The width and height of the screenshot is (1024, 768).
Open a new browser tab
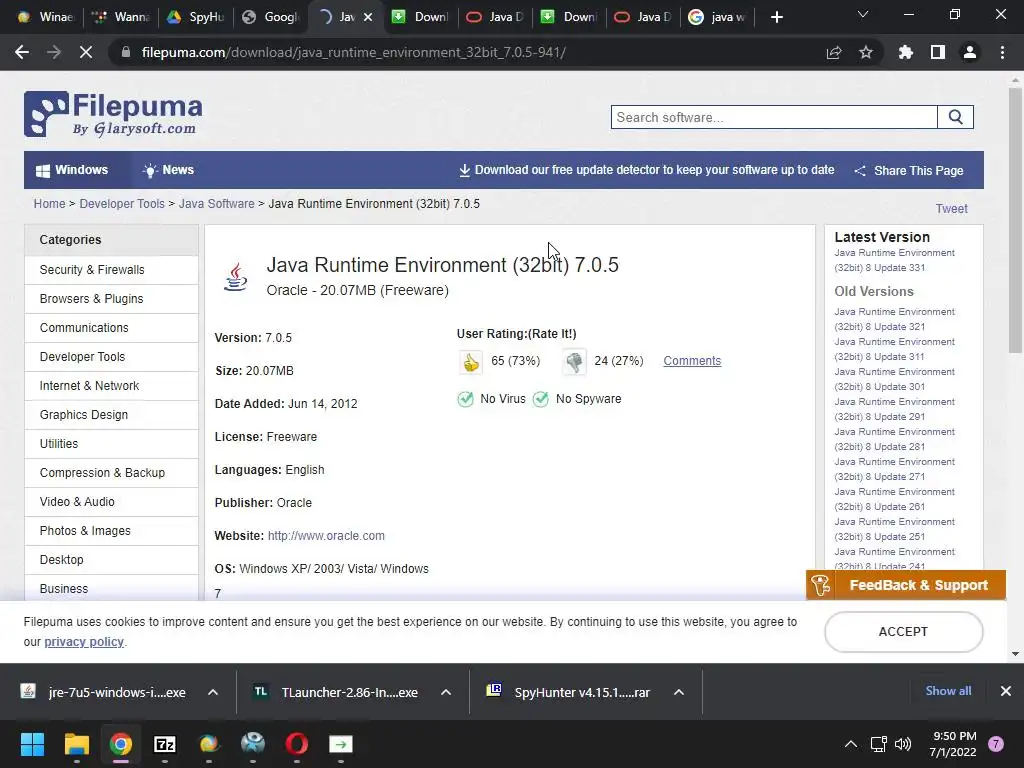click(776, 17)
